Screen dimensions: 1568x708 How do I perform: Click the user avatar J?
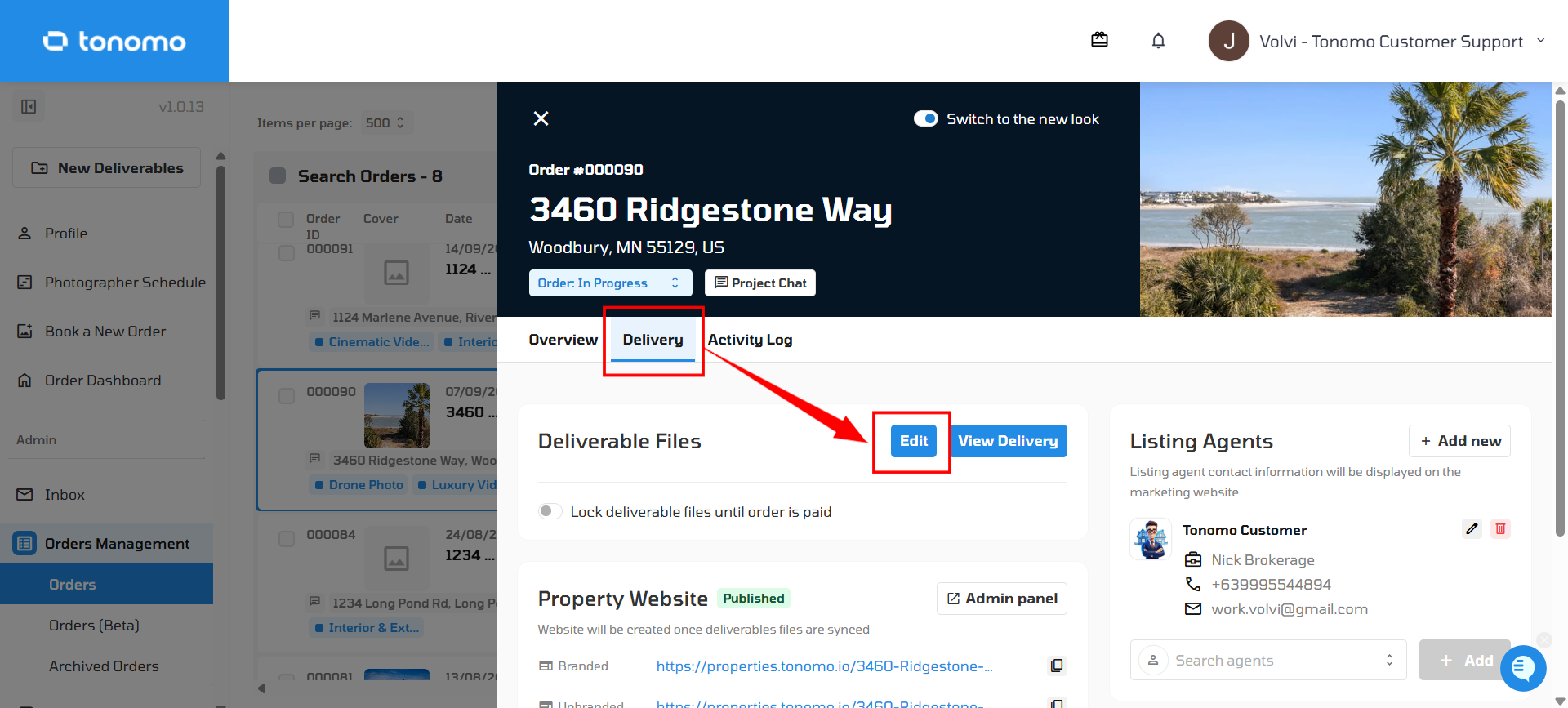click(x=1228, y=41)
